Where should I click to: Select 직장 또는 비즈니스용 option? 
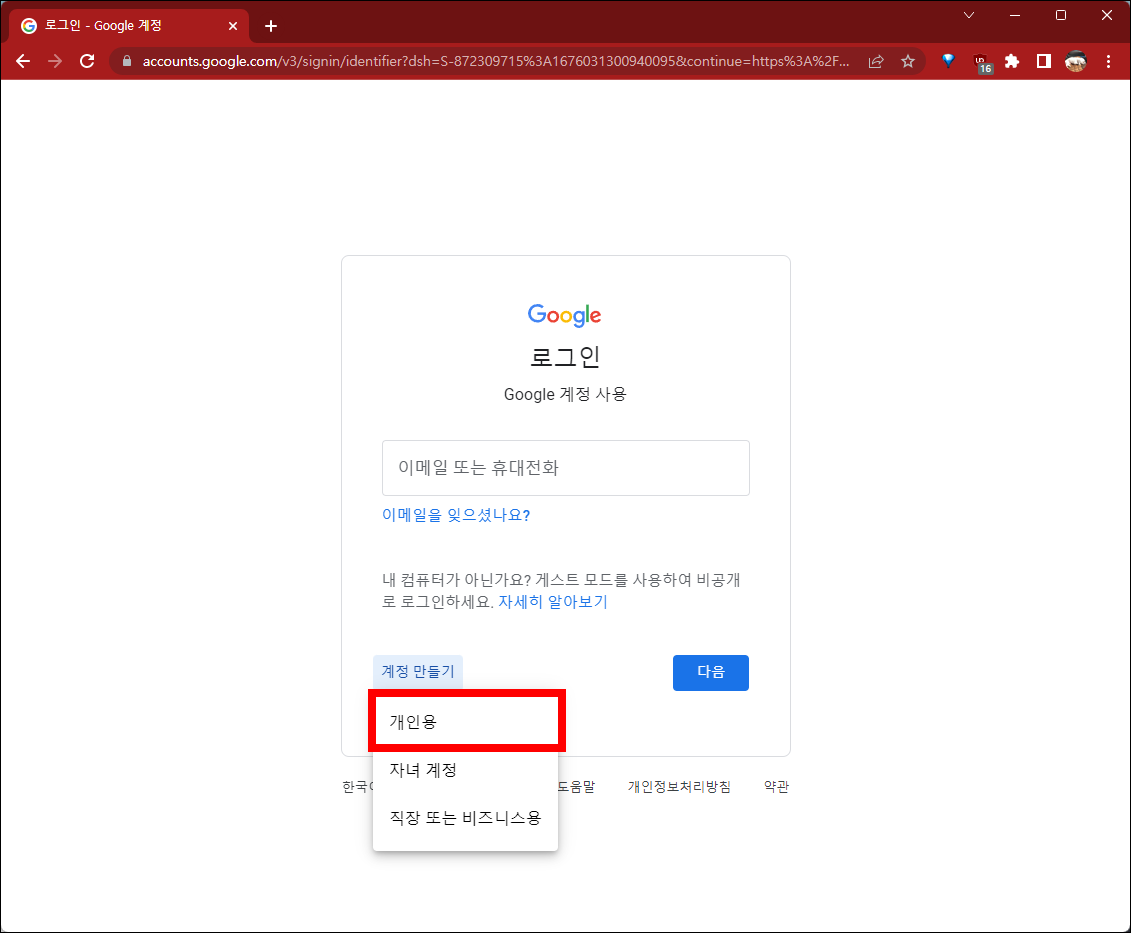point(466,818)
